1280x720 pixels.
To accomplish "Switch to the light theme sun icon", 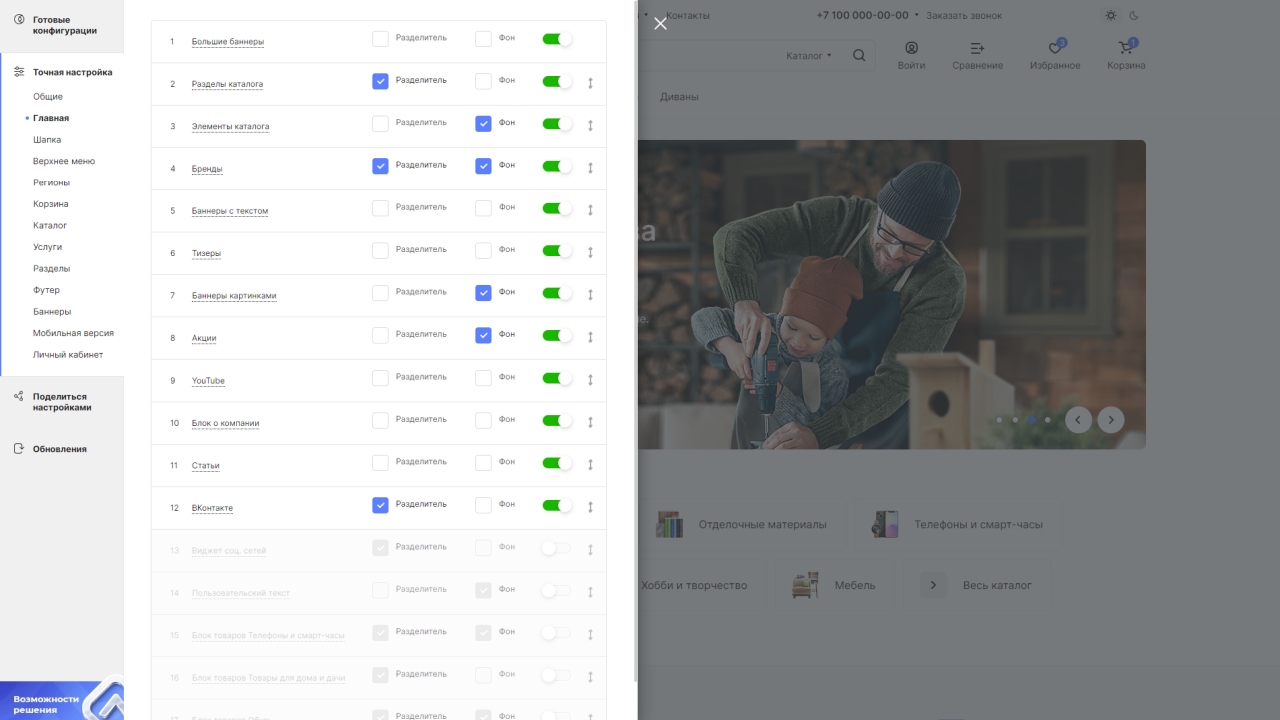I will [x=1111, y=15].
